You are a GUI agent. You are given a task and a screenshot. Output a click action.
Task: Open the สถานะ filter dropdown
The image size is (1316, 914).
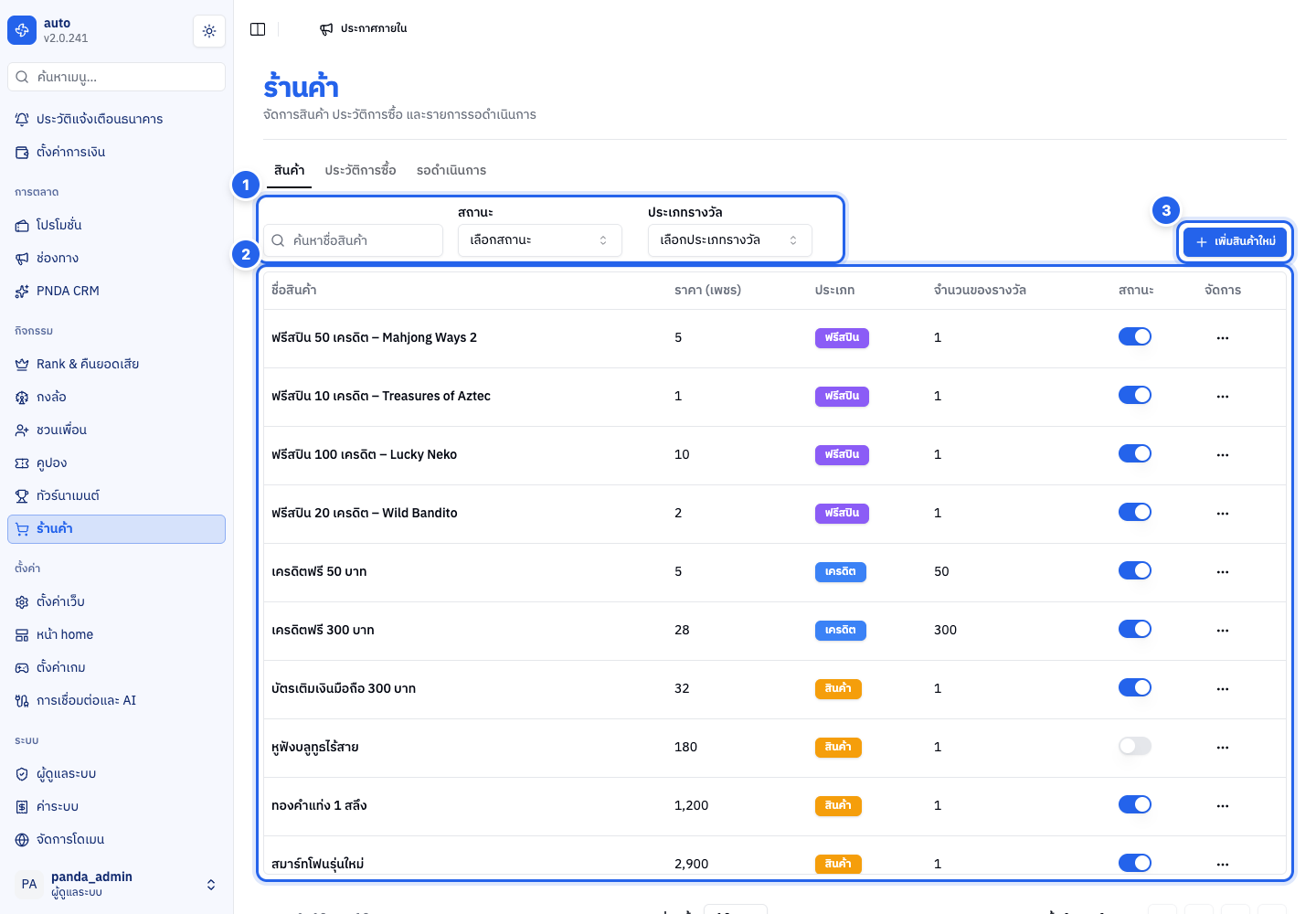pos(539,240)
